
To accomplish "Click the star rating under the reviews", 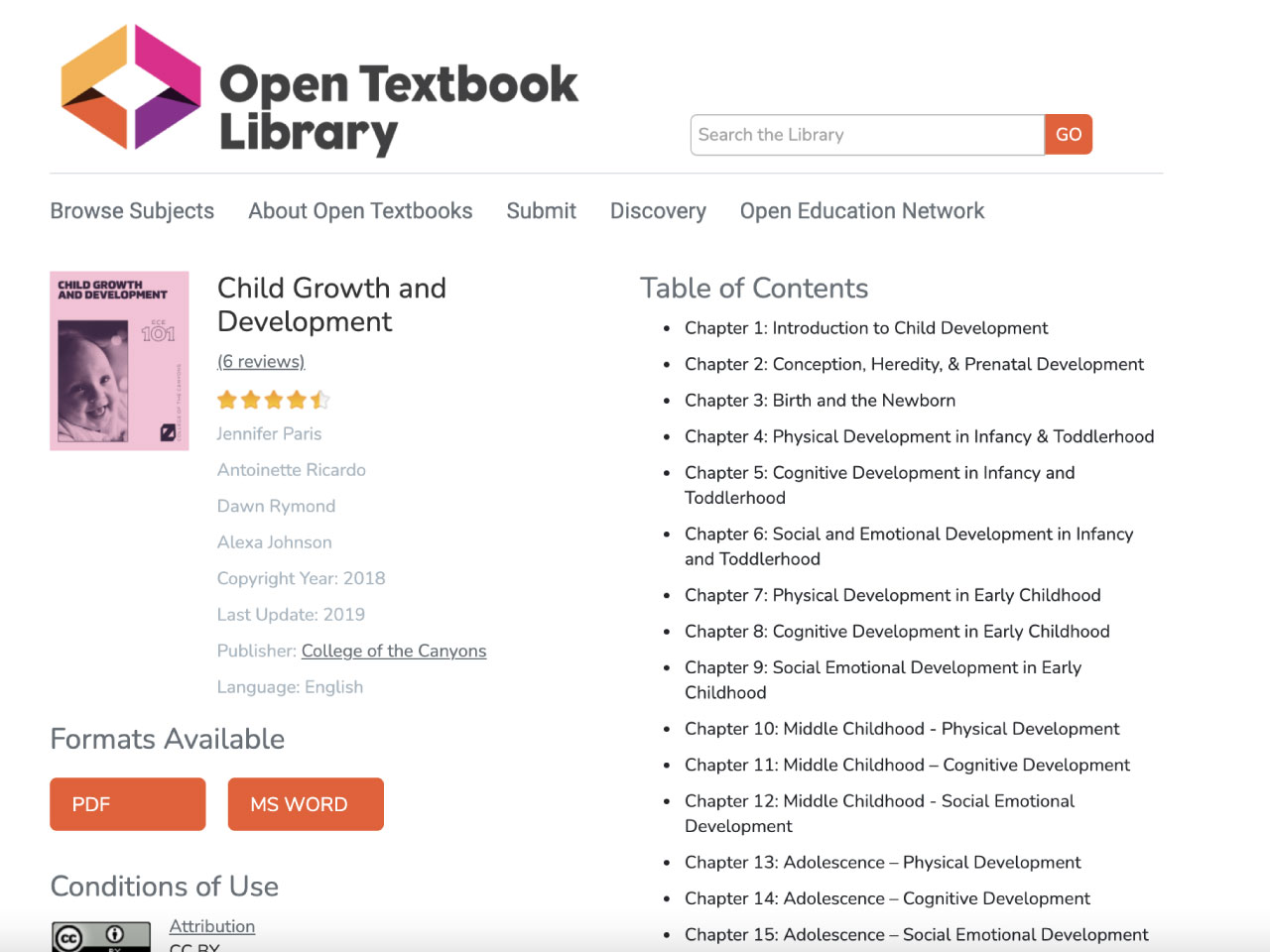I will tap(273, 400).
